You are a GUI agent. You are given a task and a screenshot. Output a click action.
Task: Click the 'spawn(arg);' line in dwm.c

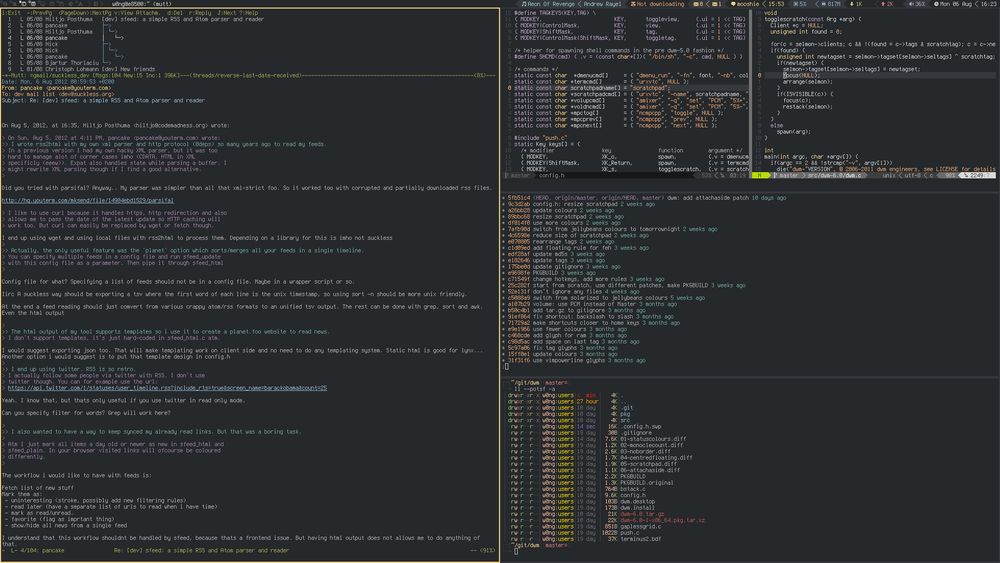click(x=793, y=132)
